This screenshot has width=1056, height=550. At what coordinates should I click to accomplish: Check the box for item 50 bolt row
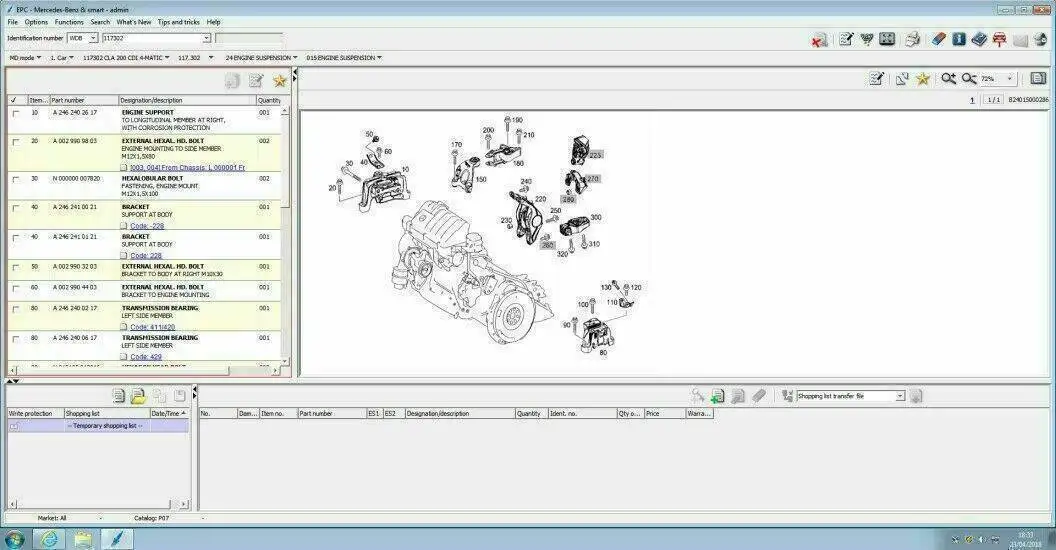point(15,267)
